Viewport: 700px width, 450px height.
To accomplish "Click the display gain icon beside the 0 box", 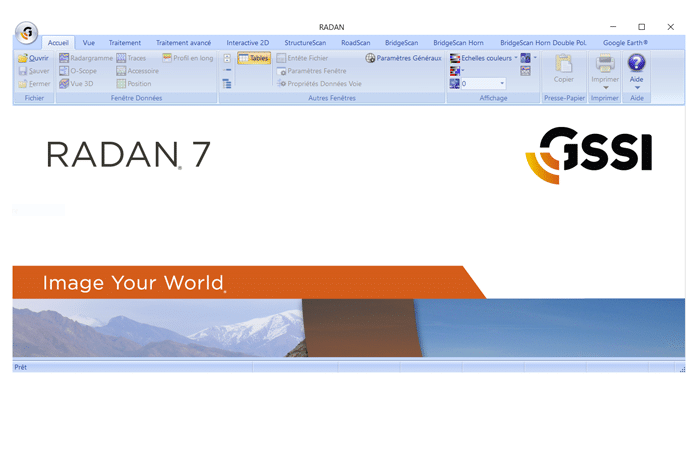I will [x=454, y=83].
